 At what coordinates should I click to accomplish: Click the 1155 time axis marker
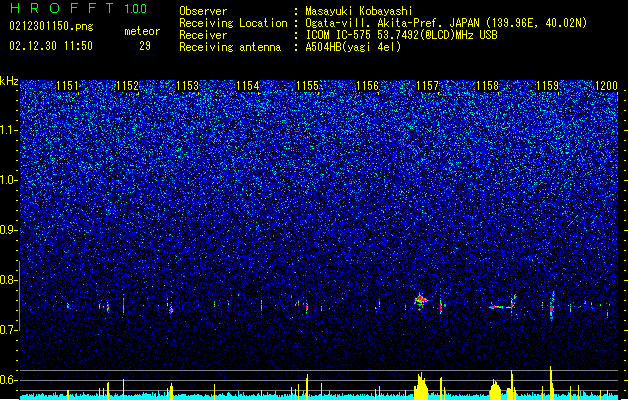coord(307,86)
